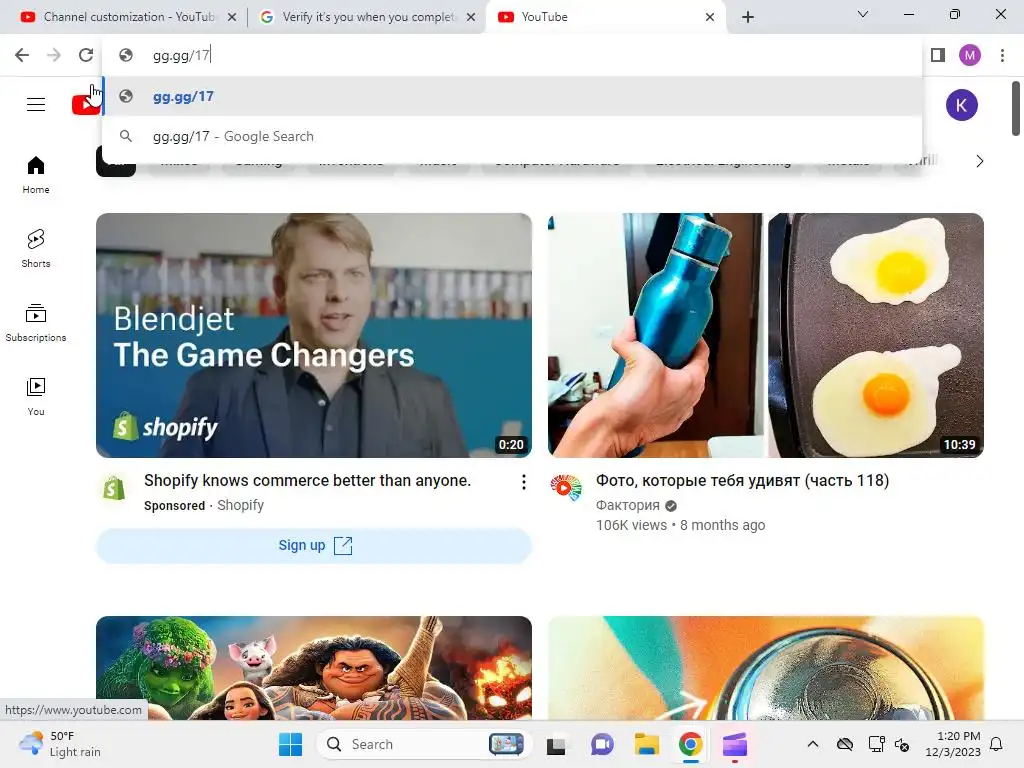Click the Shopify sponsor name link
The image size is (1024, 768).
(x=240, y=505)
